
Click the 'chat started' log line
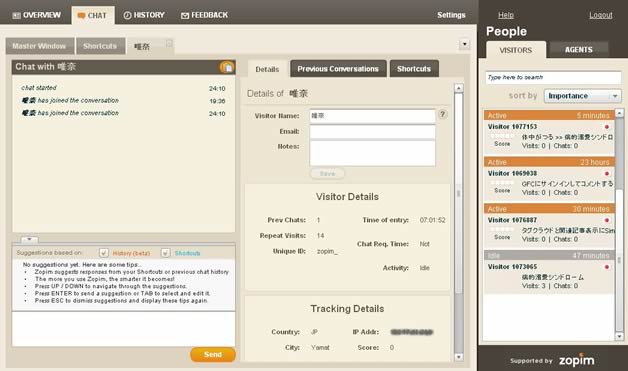[39, 88]
